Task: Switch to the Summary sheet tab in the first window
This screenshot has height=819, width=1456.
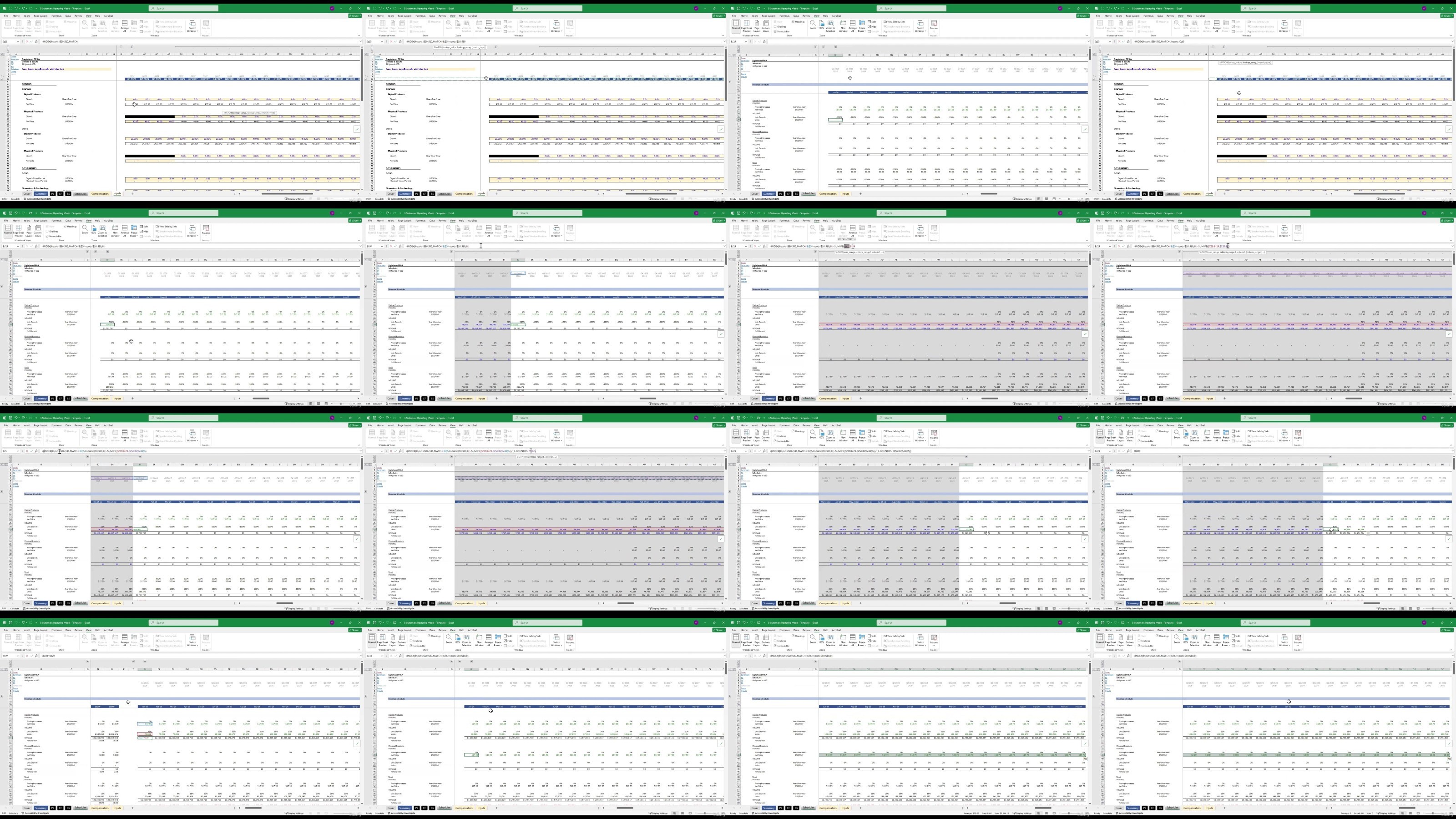Action: [x=40, y=193]
